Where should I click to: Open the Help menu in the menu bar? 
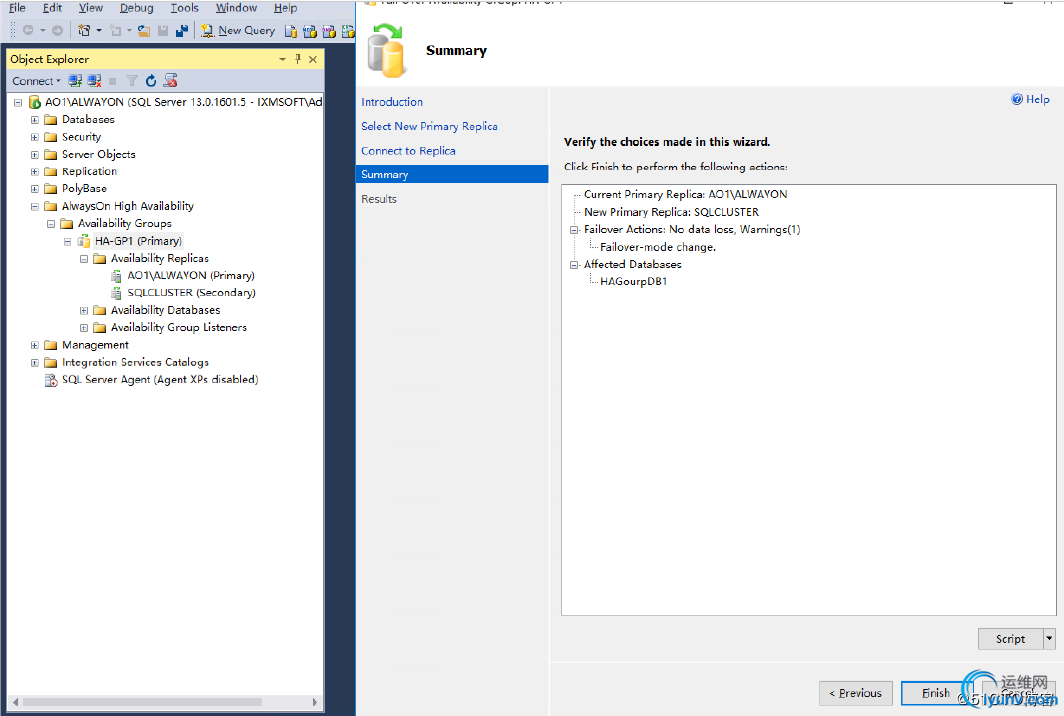pos(286,8)
